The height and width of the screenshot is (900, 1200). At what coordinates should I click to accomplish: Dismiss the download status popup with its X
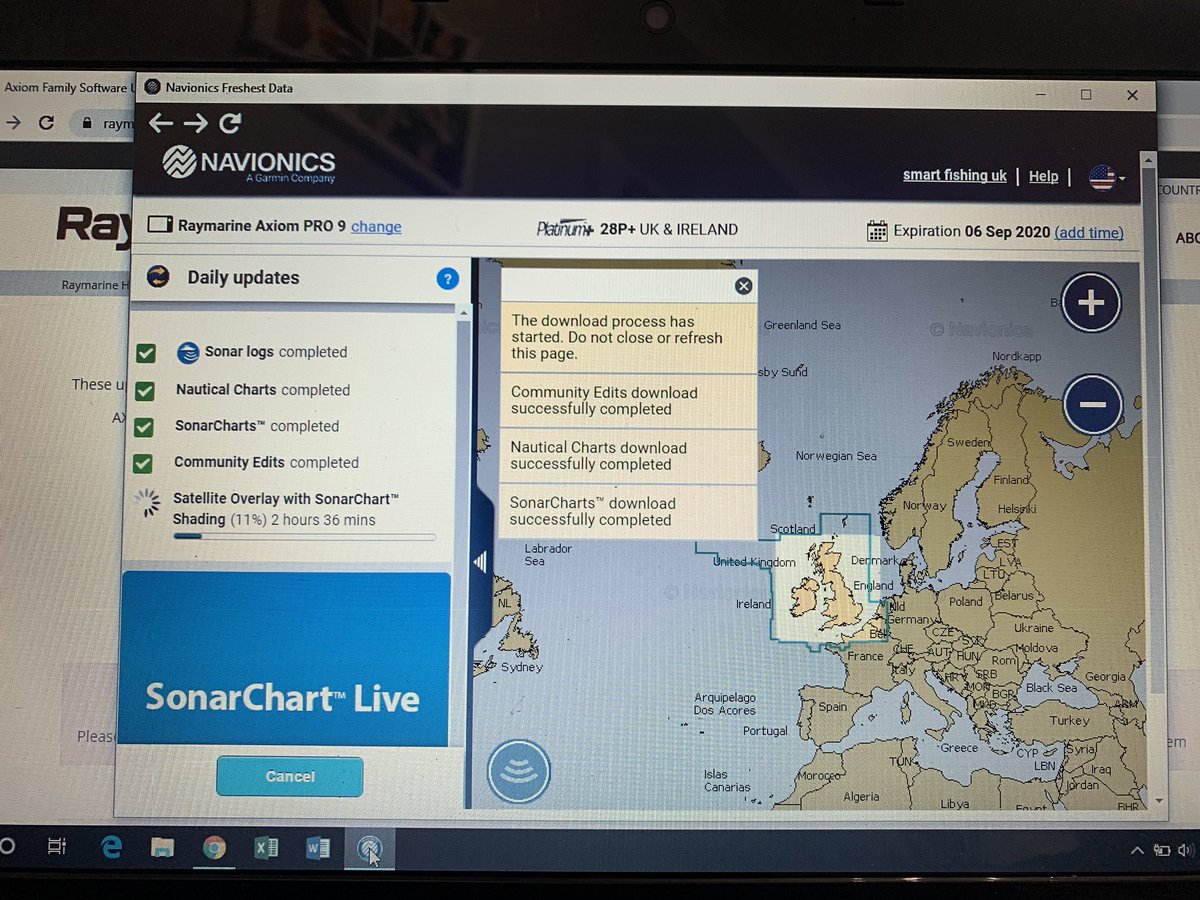coord(743,286)
